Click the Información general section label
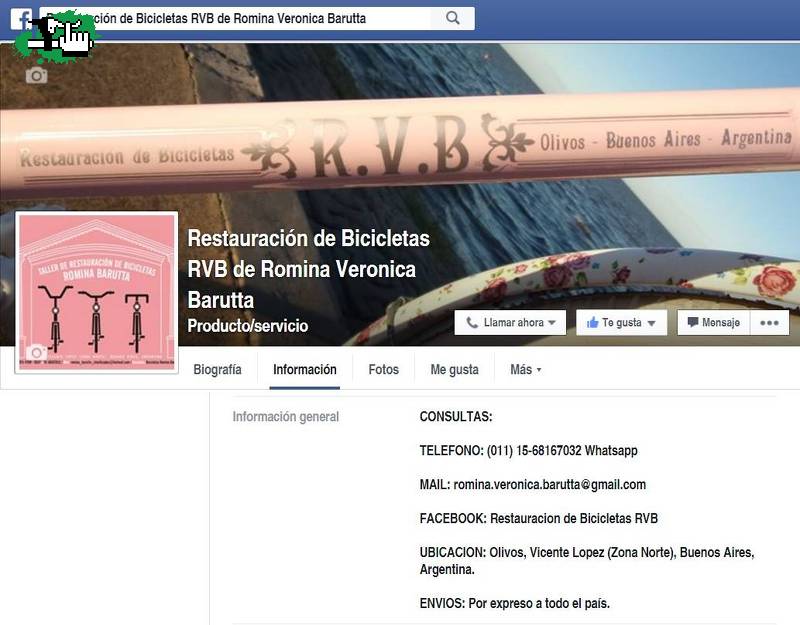The image size is (800, 625). [286, 417]
